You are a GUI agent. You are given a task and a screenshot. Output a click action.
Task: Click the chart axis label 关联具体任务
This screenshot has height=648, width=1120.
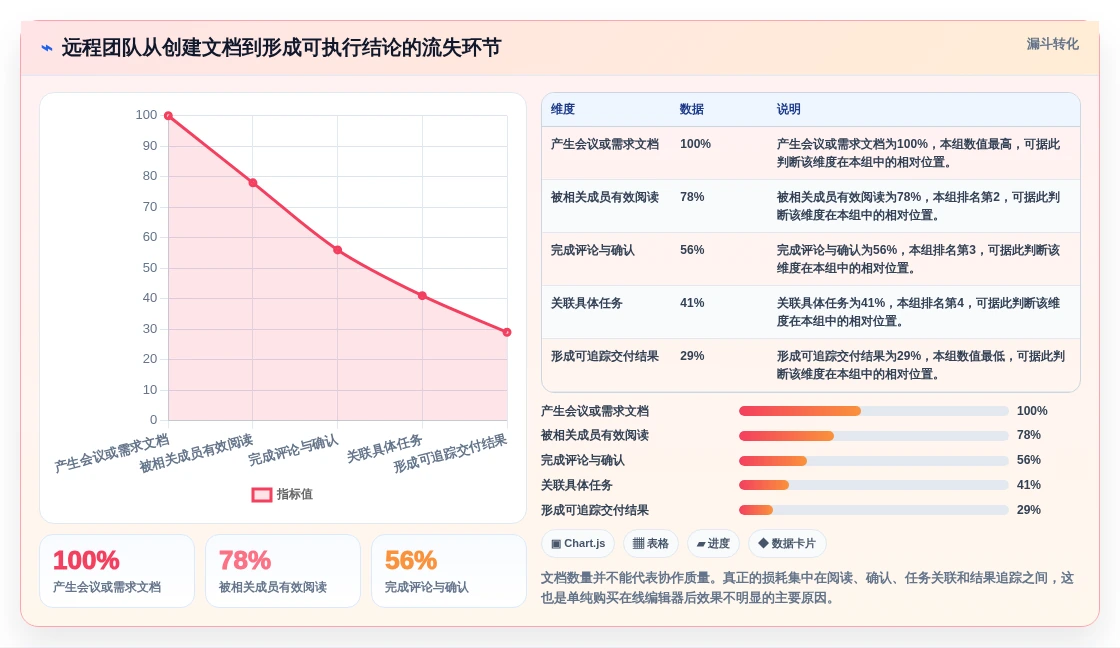pos(384,449)
